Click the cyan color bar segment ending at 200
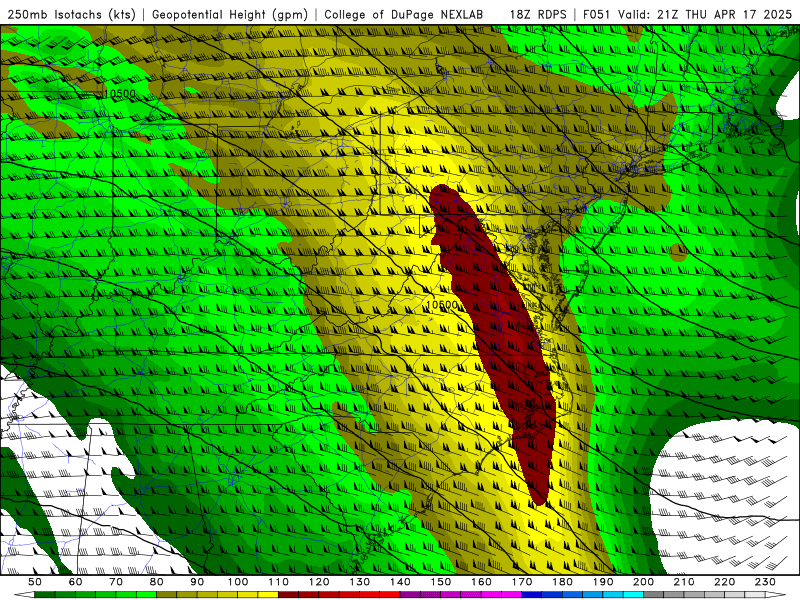 click(633, 595)
